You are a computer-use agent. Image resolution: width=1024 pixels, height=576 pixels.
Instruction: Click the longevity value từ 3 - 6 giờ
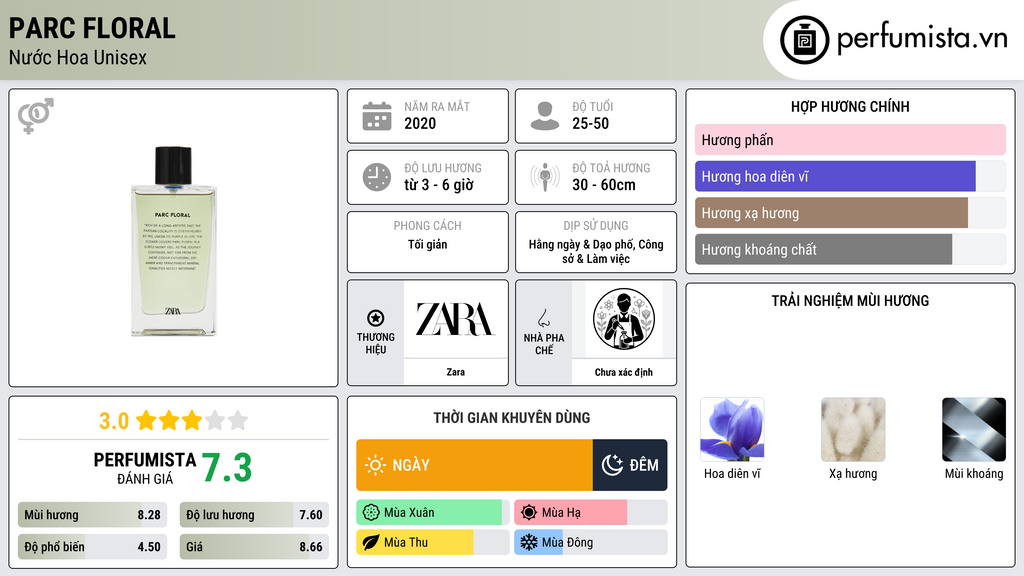[438, 185]
